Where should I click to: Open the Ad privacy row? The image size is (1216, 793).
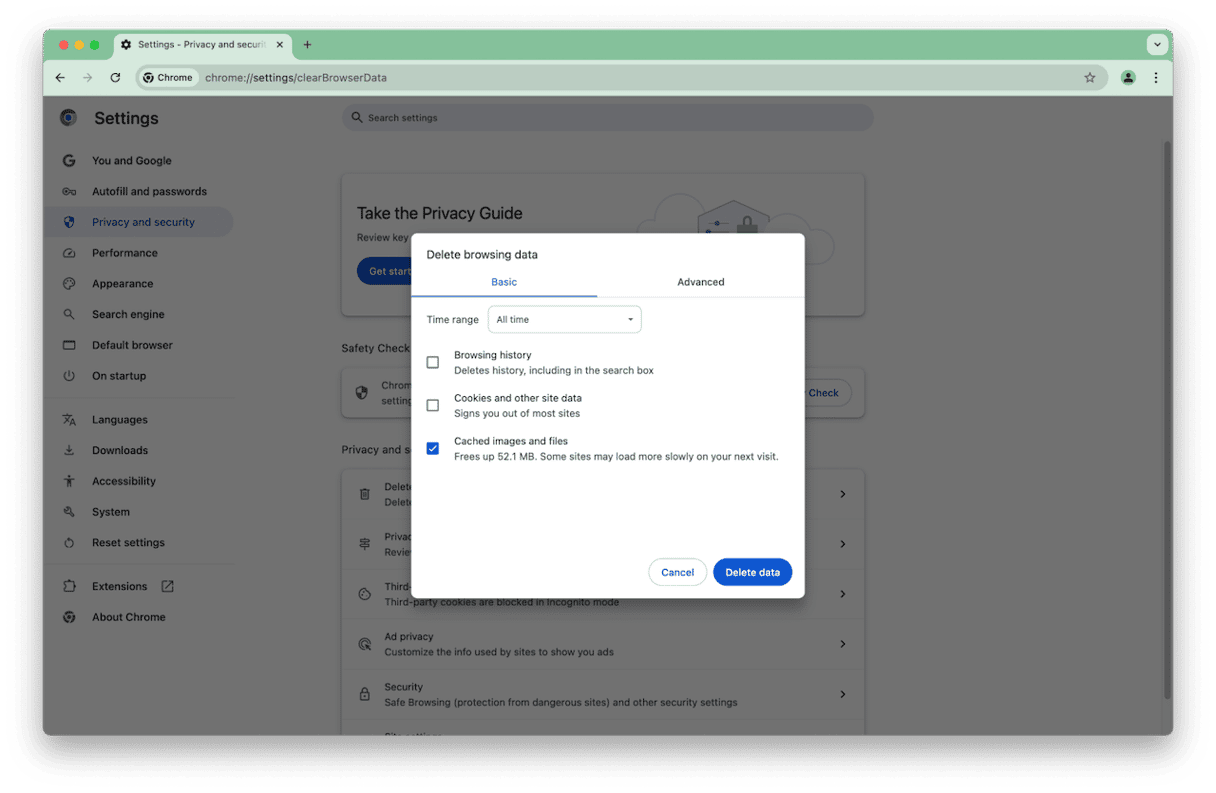tap(603, 644)
